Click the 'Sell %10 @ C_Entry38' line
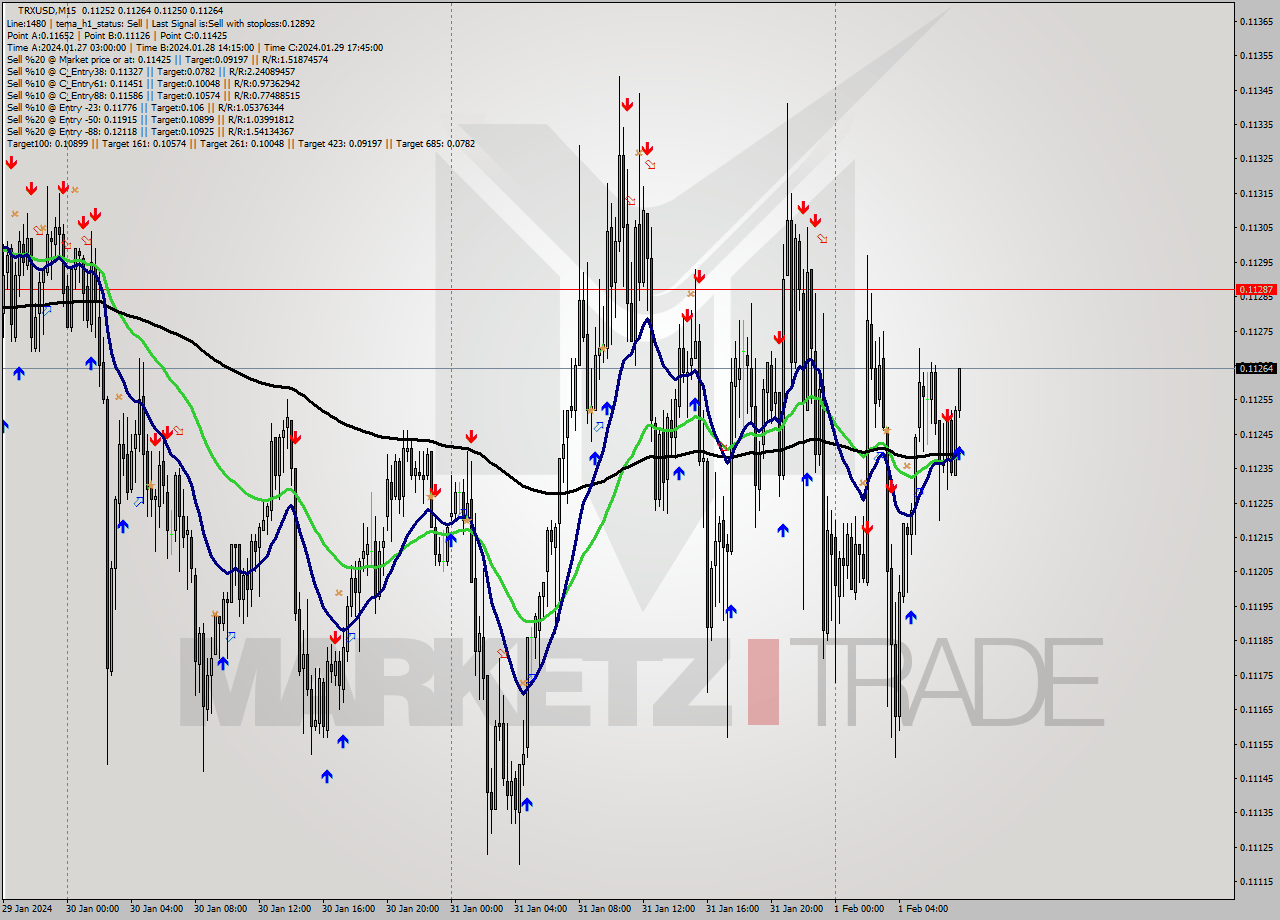 (151, 71)
